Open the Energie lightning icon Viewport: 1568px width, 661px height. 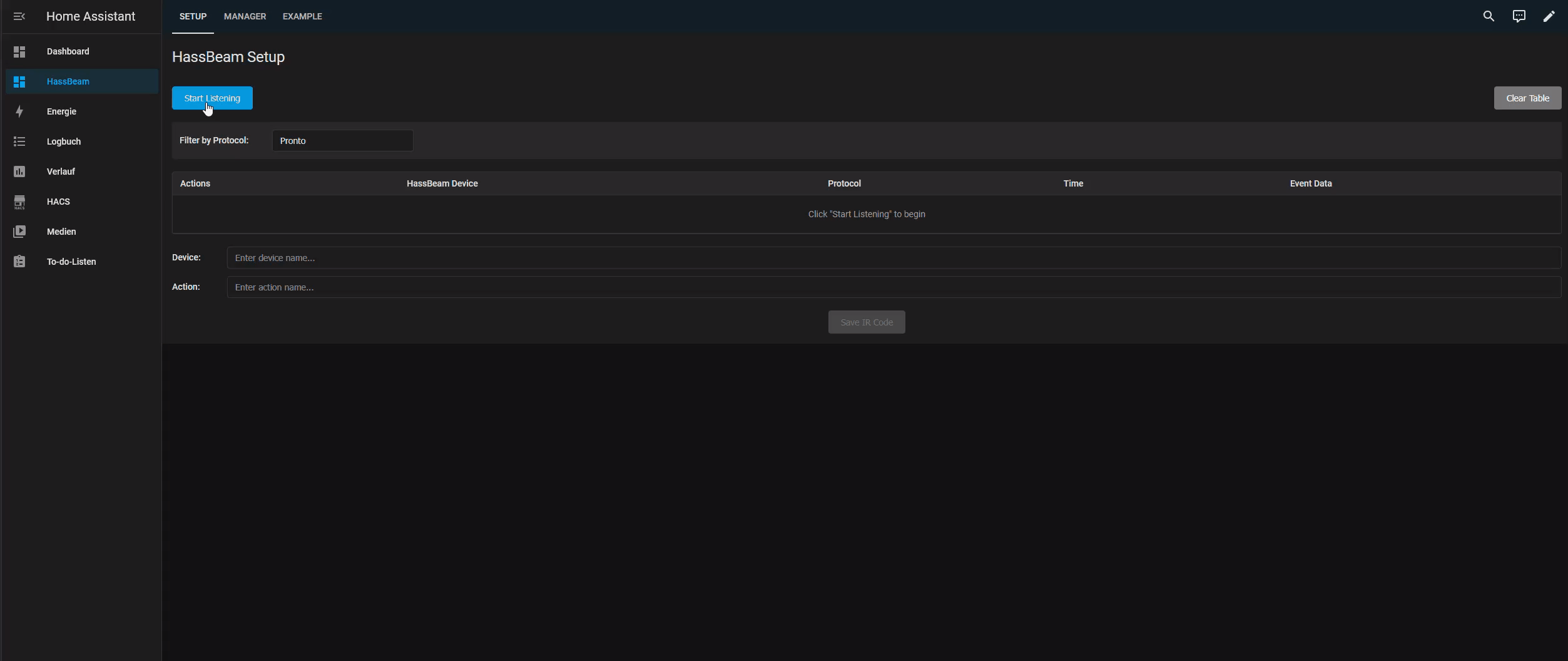point(19,111)
